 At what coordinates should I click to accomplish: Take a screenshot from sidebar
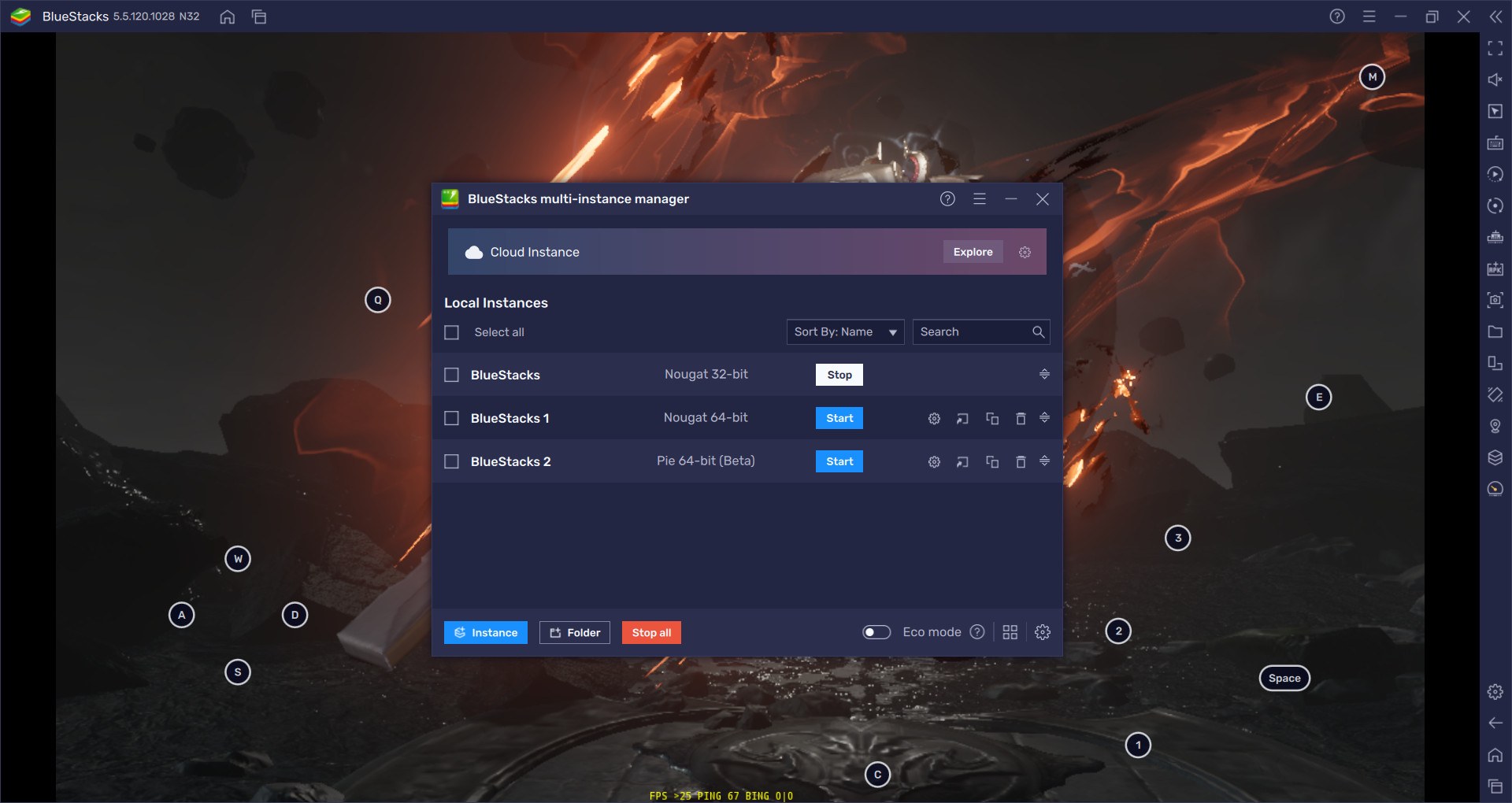pyautogui.click(x=1495, y=301)
